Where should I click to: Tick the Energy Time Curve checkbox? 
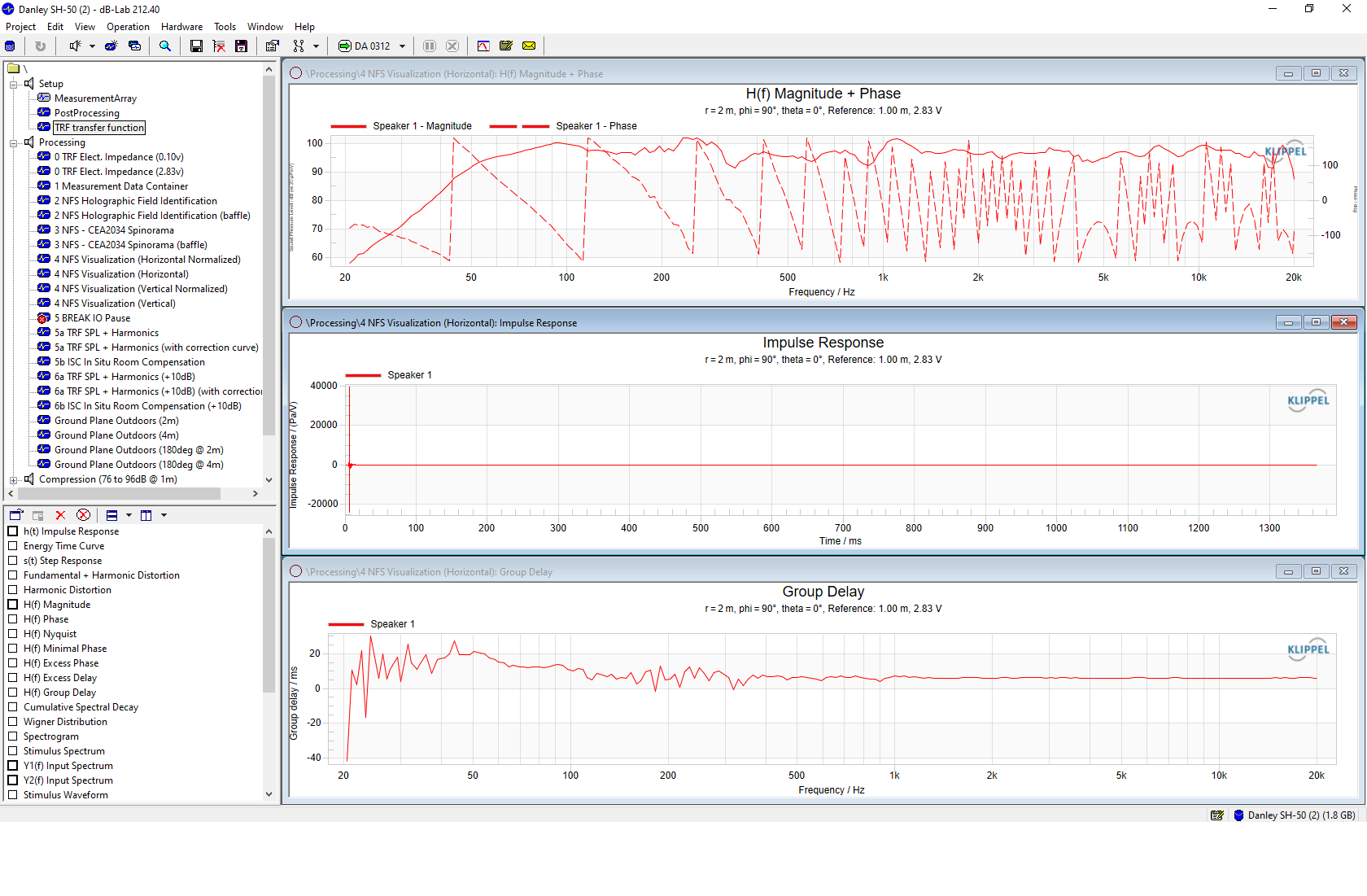click(13, 546)
